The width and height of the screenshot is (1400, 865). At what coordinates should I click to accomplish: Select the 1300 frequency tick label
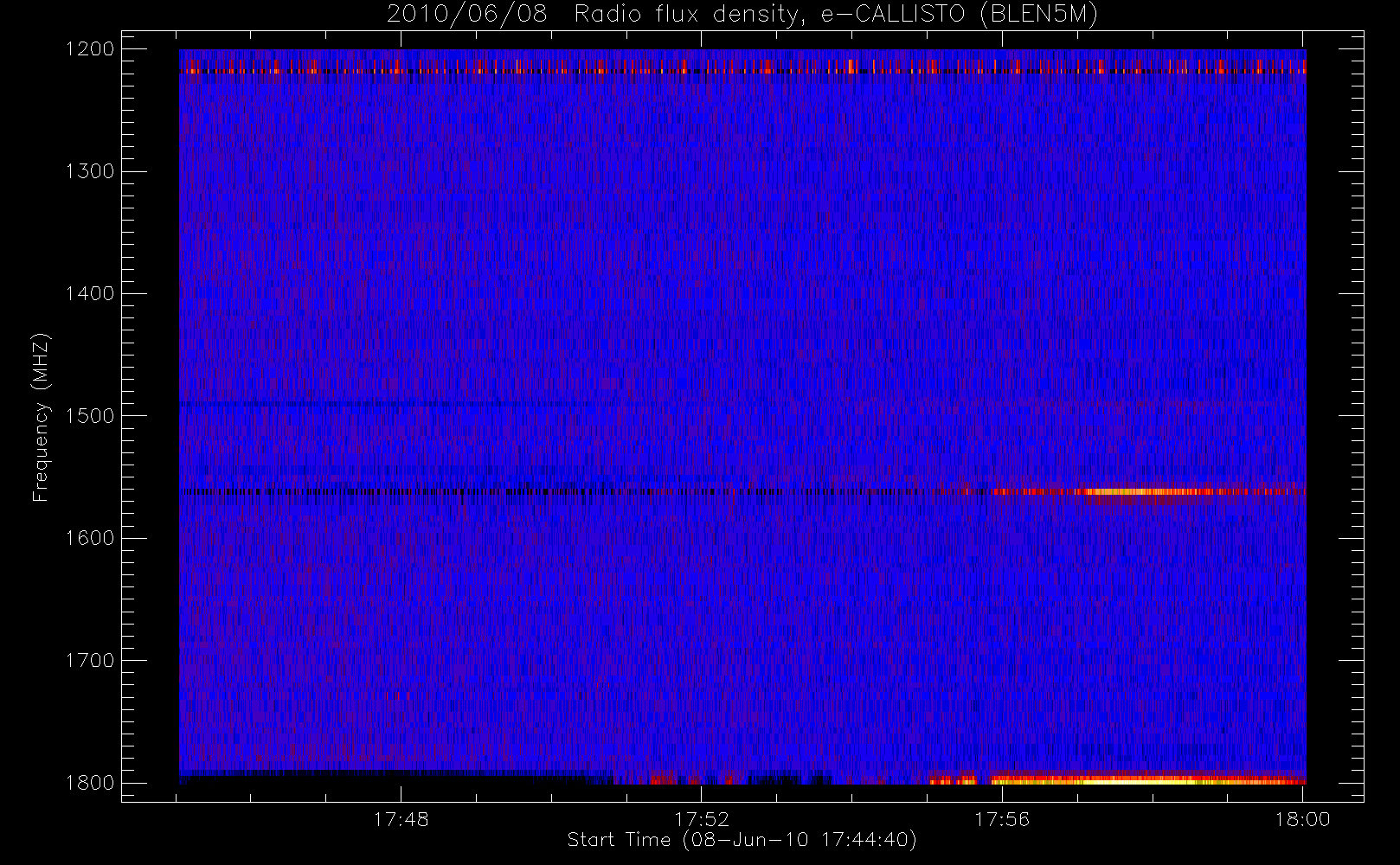pos(90,171)
